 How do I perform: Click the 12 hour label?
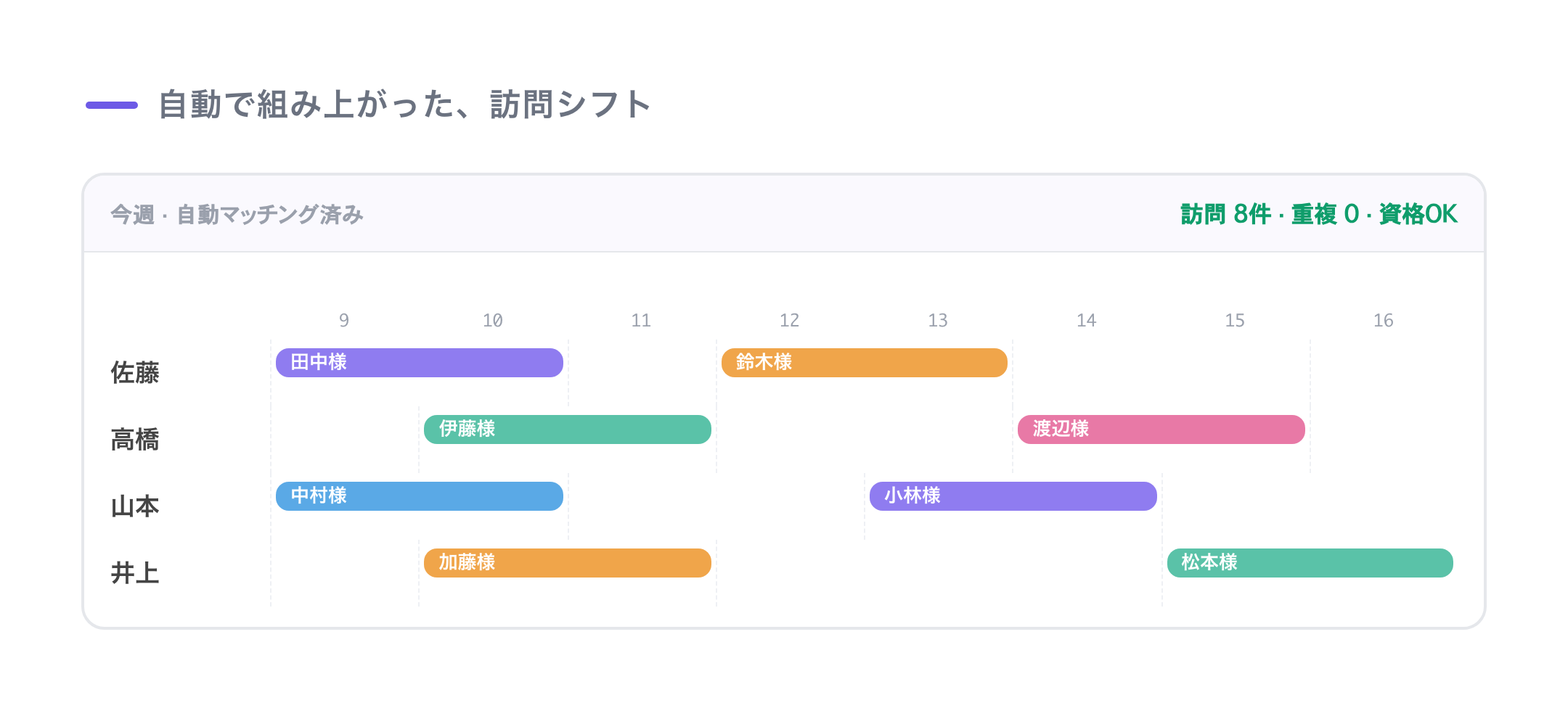[x=790, y=321]
